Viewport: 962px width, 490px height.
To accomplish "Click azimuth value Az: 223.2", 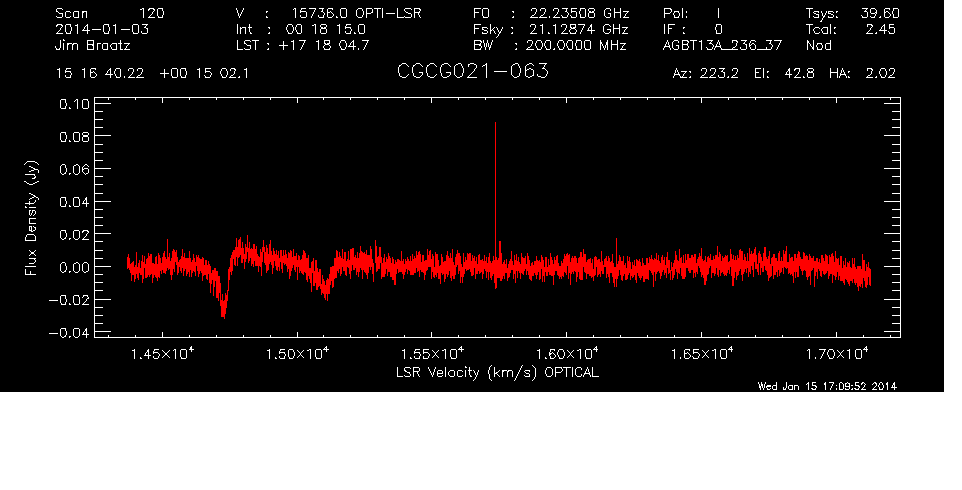I will point(706,74).
